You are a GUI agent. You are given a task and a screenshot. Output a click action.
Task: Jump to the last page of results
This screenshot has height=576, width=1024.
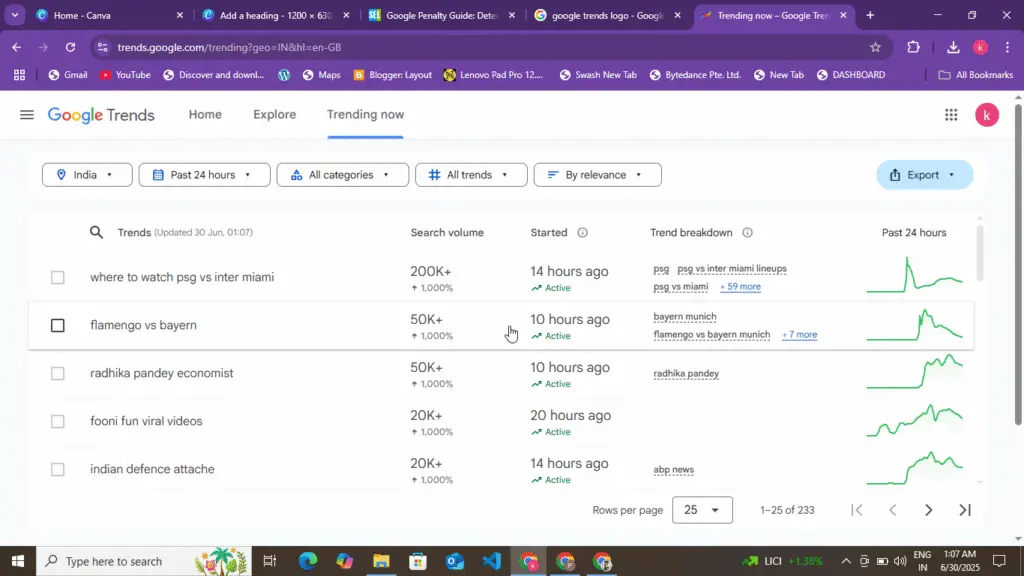pyautogui.click(x=965, y=510)
